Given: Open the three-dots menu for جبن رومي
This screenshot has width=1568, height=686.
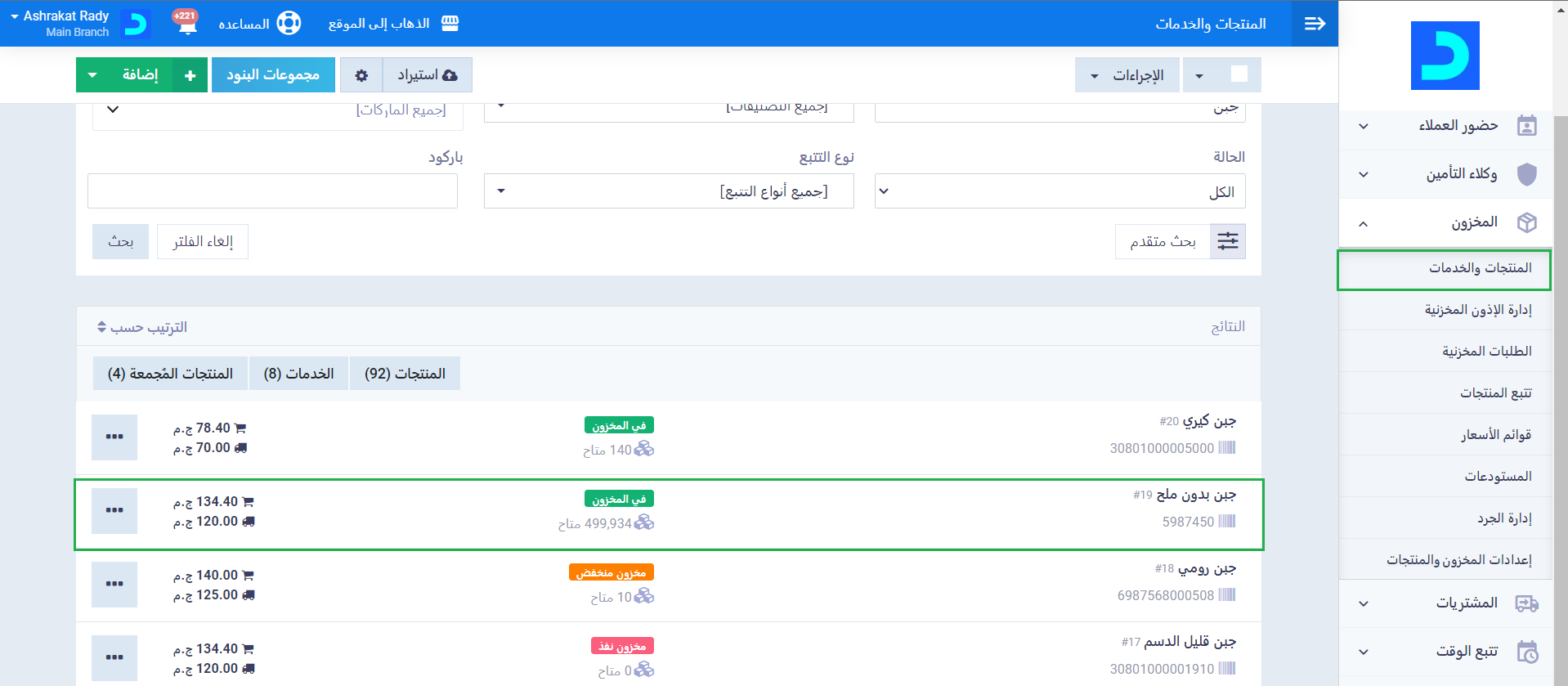Looking at the screenshot, I should pos(114,584).
